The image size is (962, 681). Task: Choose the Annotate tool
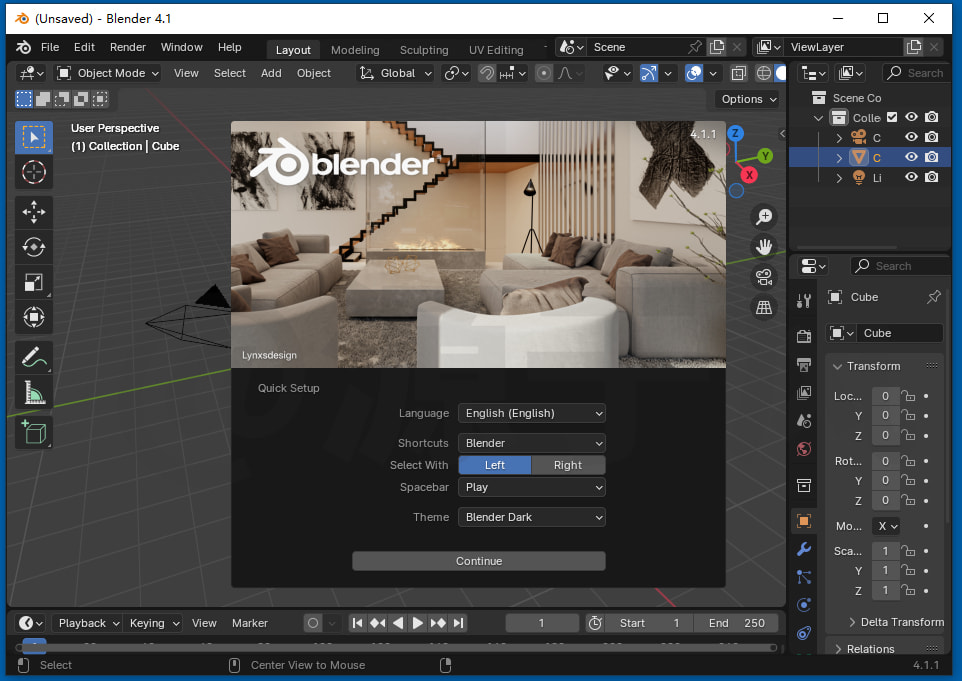click(x=34, y=357)
